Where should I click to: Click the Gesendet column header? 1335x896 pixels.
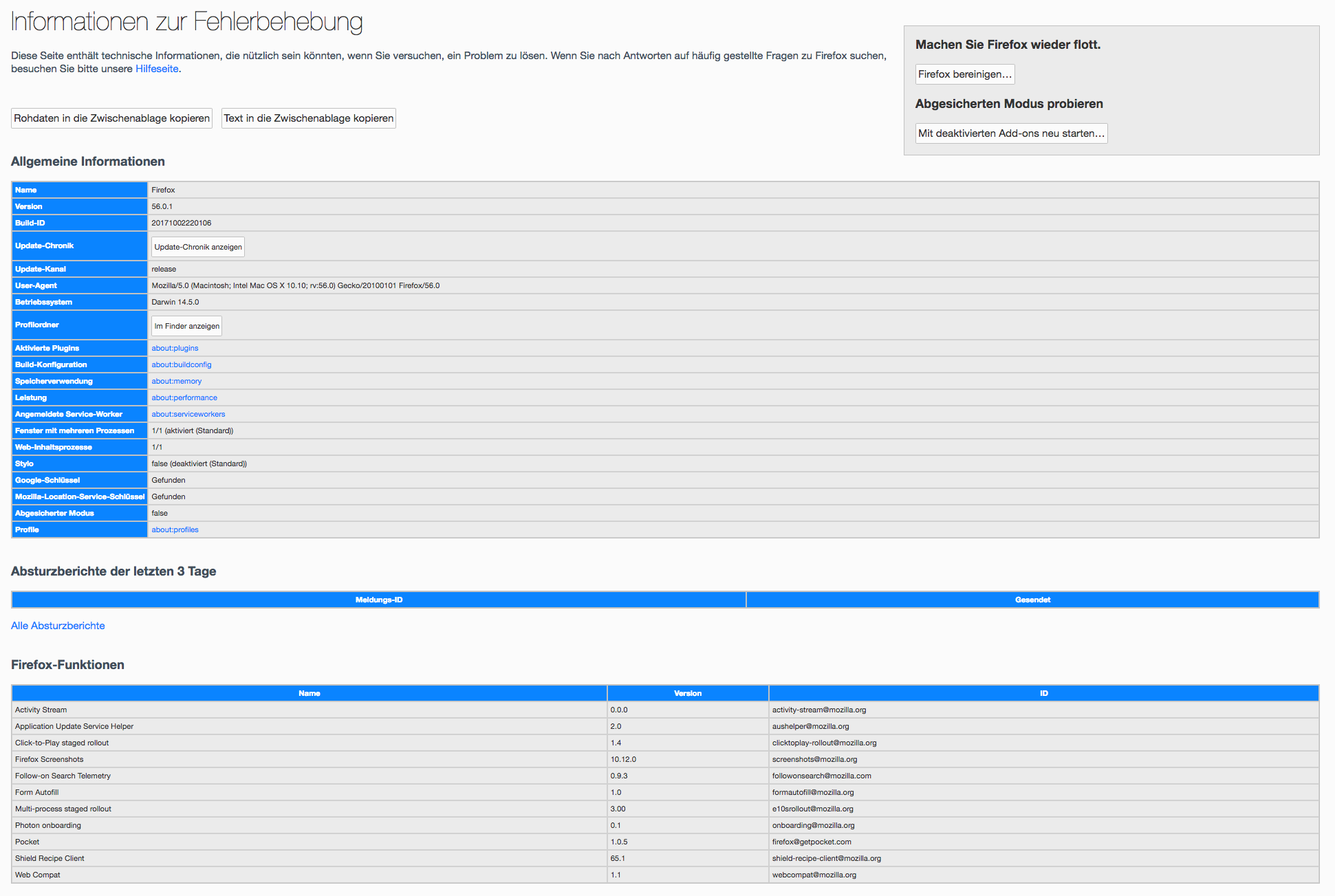click(x=1032, y=600)
